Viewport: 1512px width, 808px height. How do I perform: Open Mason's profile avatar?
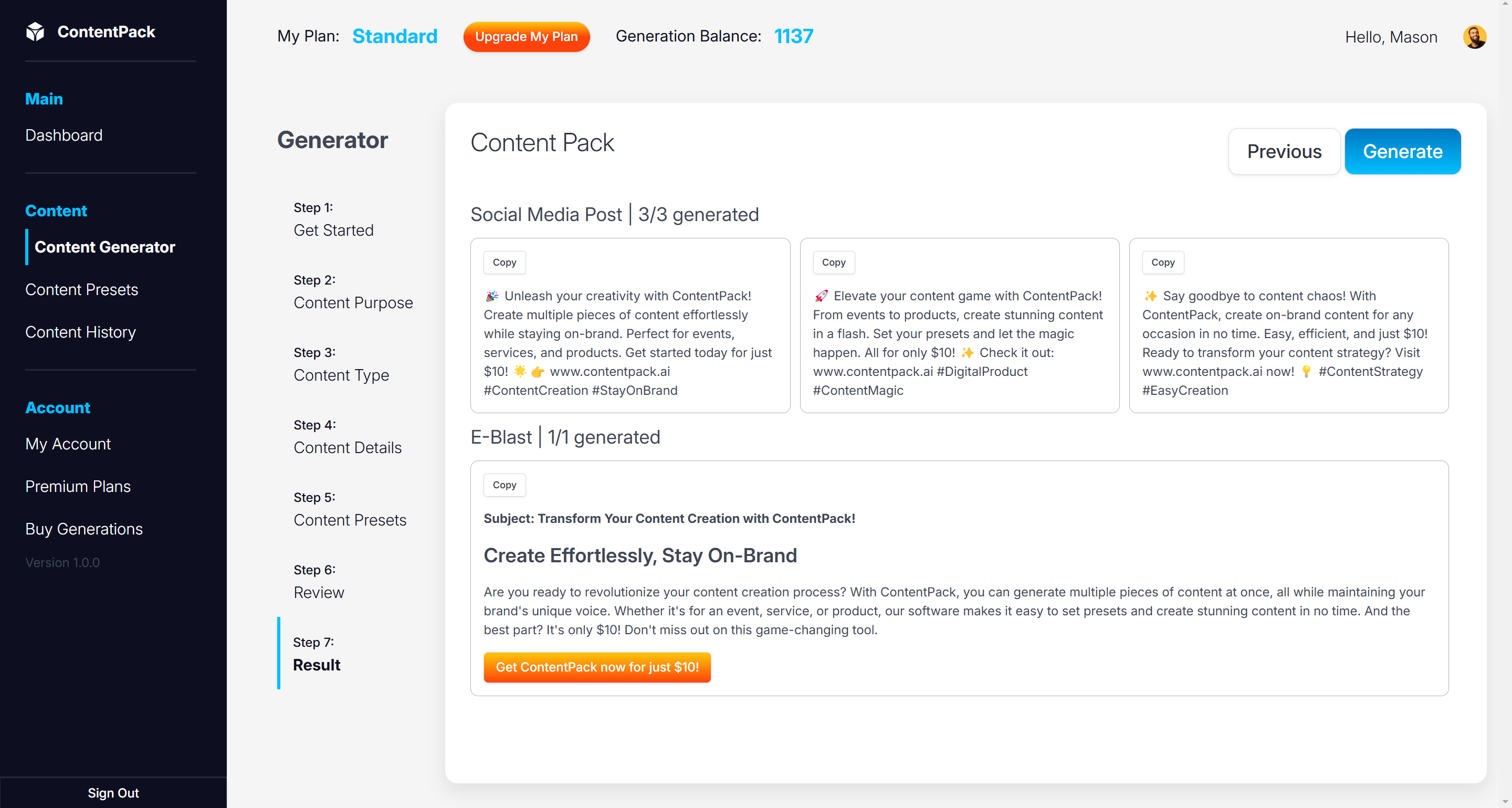coord(1474,37)
